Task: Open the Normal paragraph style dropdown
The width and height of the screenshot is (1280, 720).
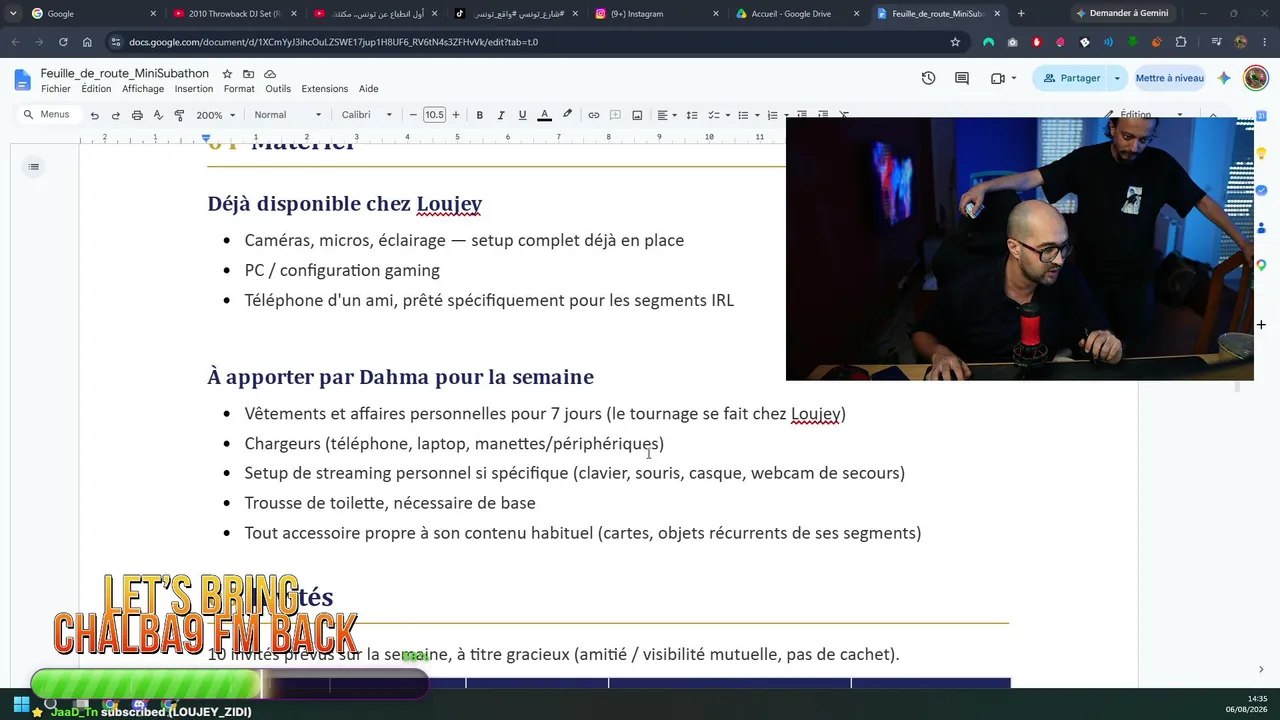Action: 288,115
